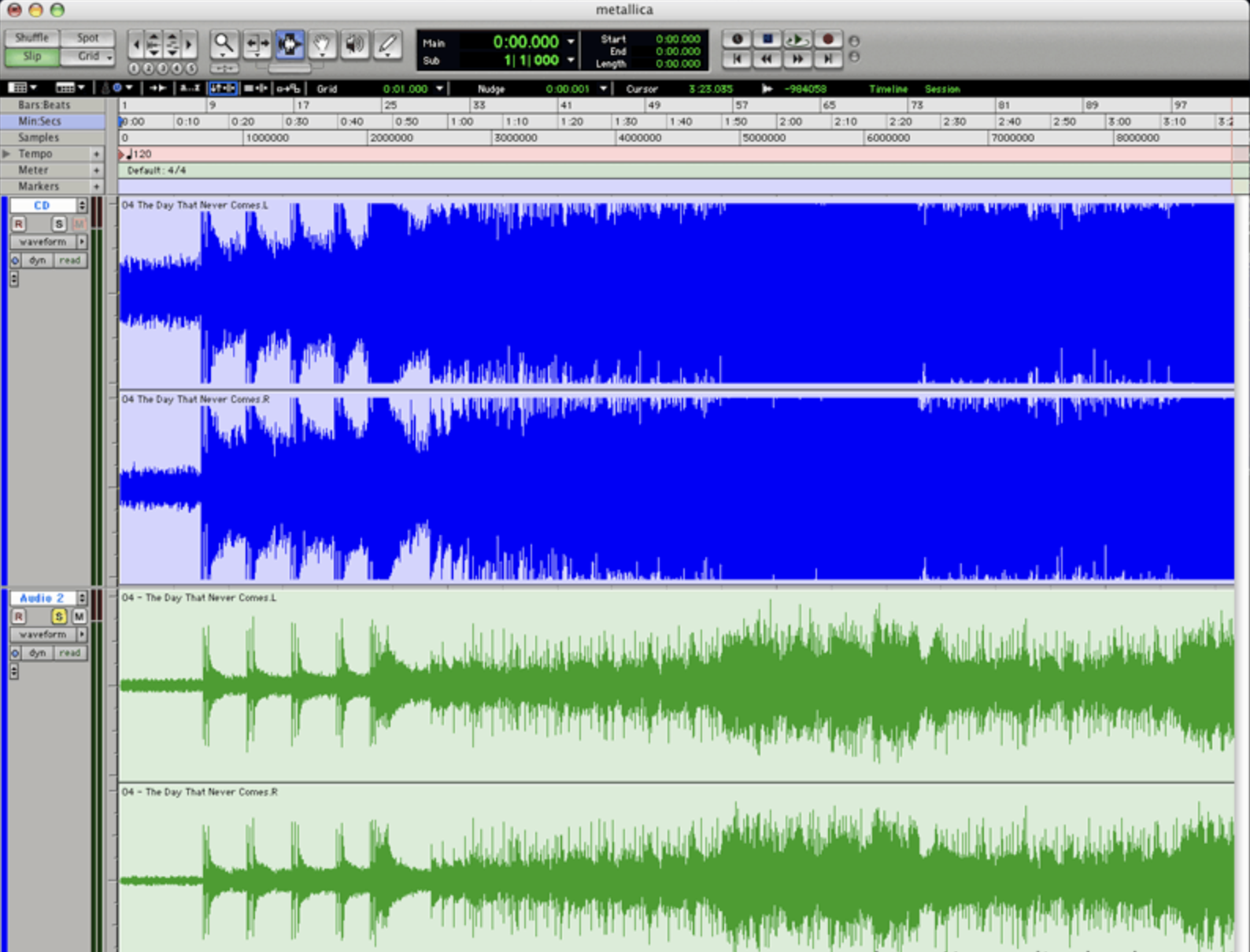The height and width of the screenshot is (952, 1250).
Task: Open the Grid value dropdown
Action: (440, 89)
